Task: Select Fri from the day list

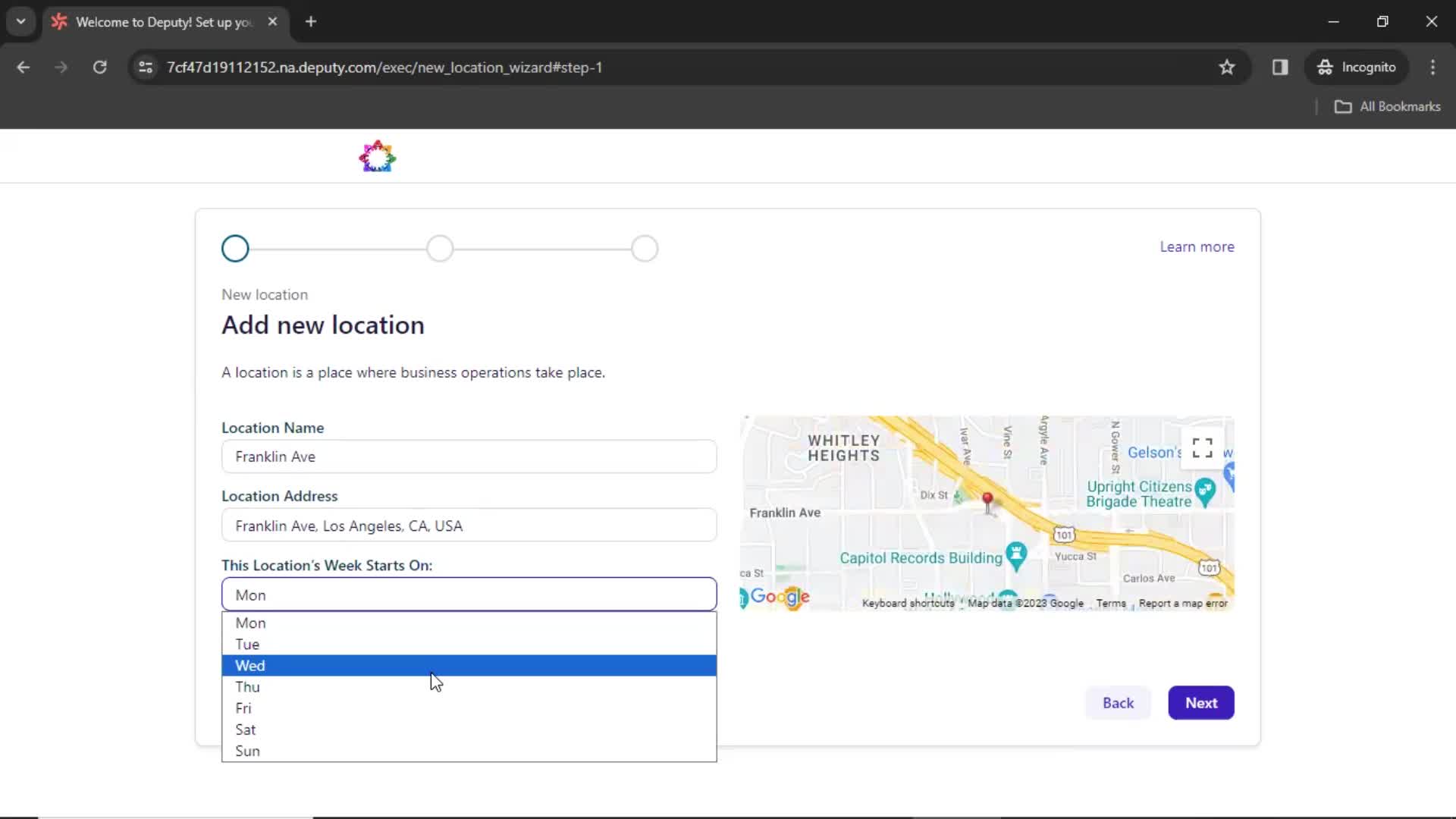Action: coord(243,707)
